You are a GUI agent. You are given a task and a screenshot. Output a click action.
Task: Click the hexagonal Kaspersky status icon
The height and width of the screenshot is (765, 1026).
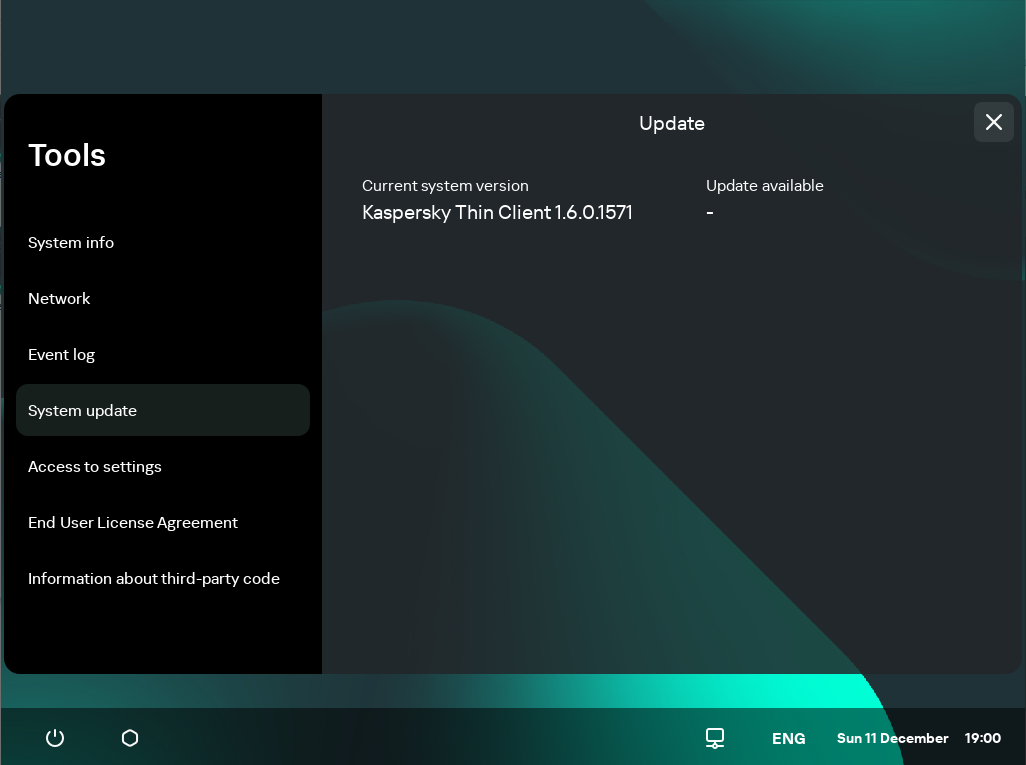(x=130, y=738)
